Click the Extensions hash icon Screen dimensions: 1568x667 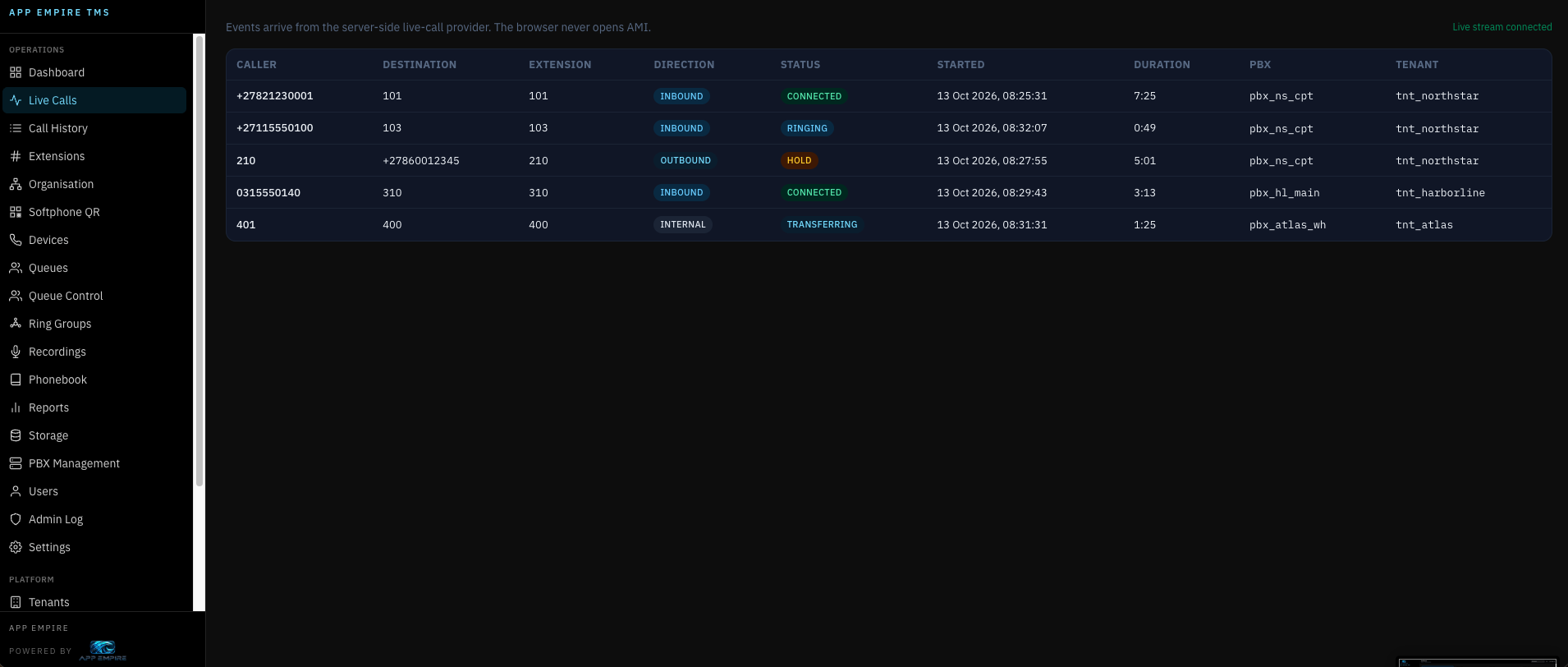(16, 156)
